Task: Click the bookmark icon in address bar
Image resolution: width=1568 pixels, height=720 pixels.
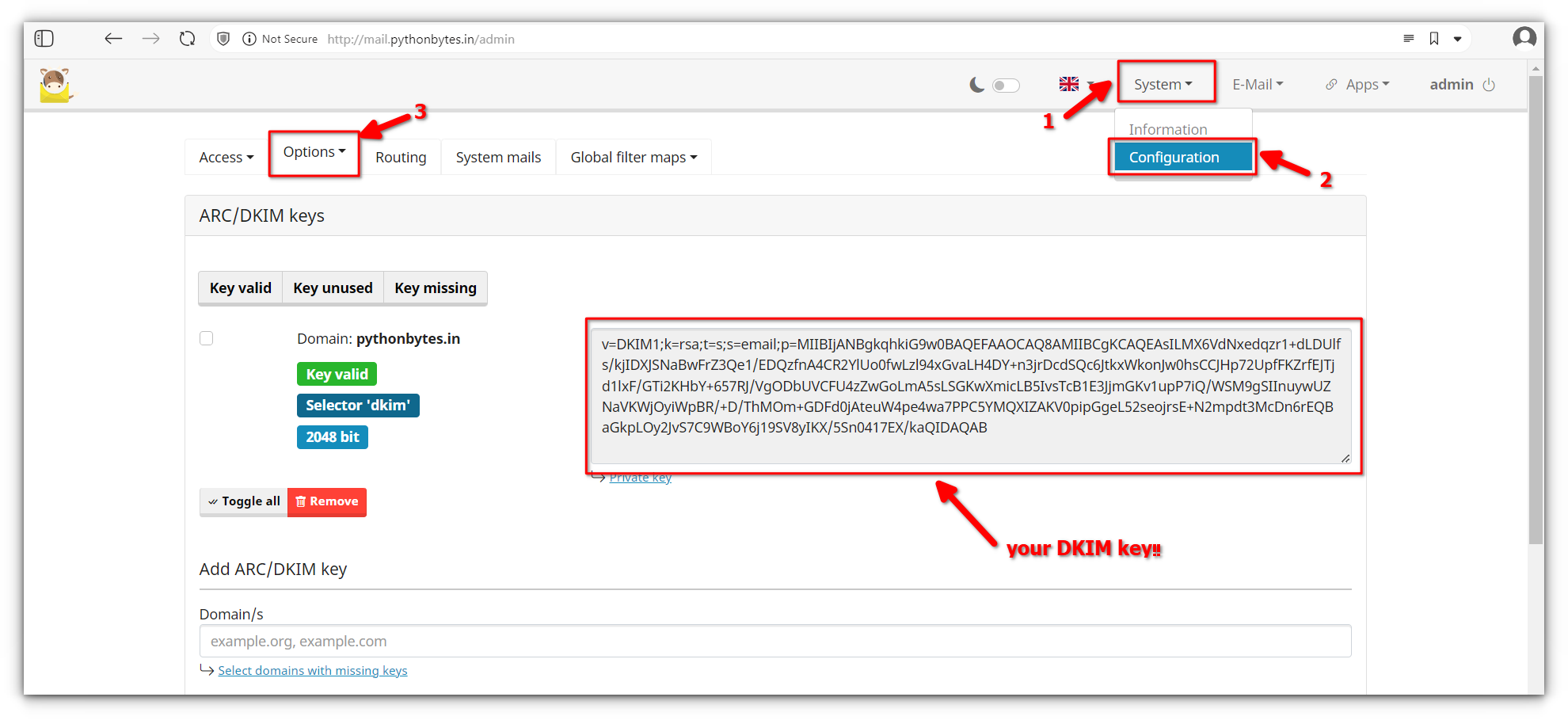Action: 1434,39
